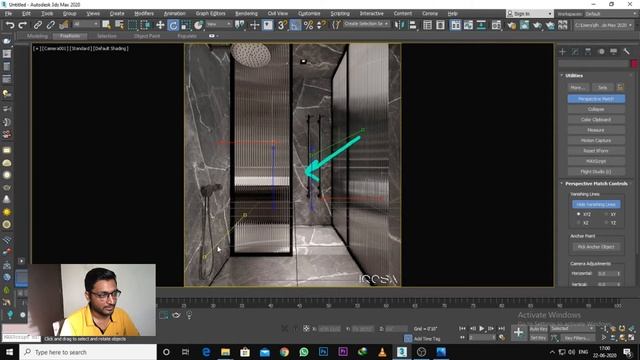Screen dimensions: 640x360
Task: Open the Rendered Frame Window icon
Action: (x=524, y=25)
